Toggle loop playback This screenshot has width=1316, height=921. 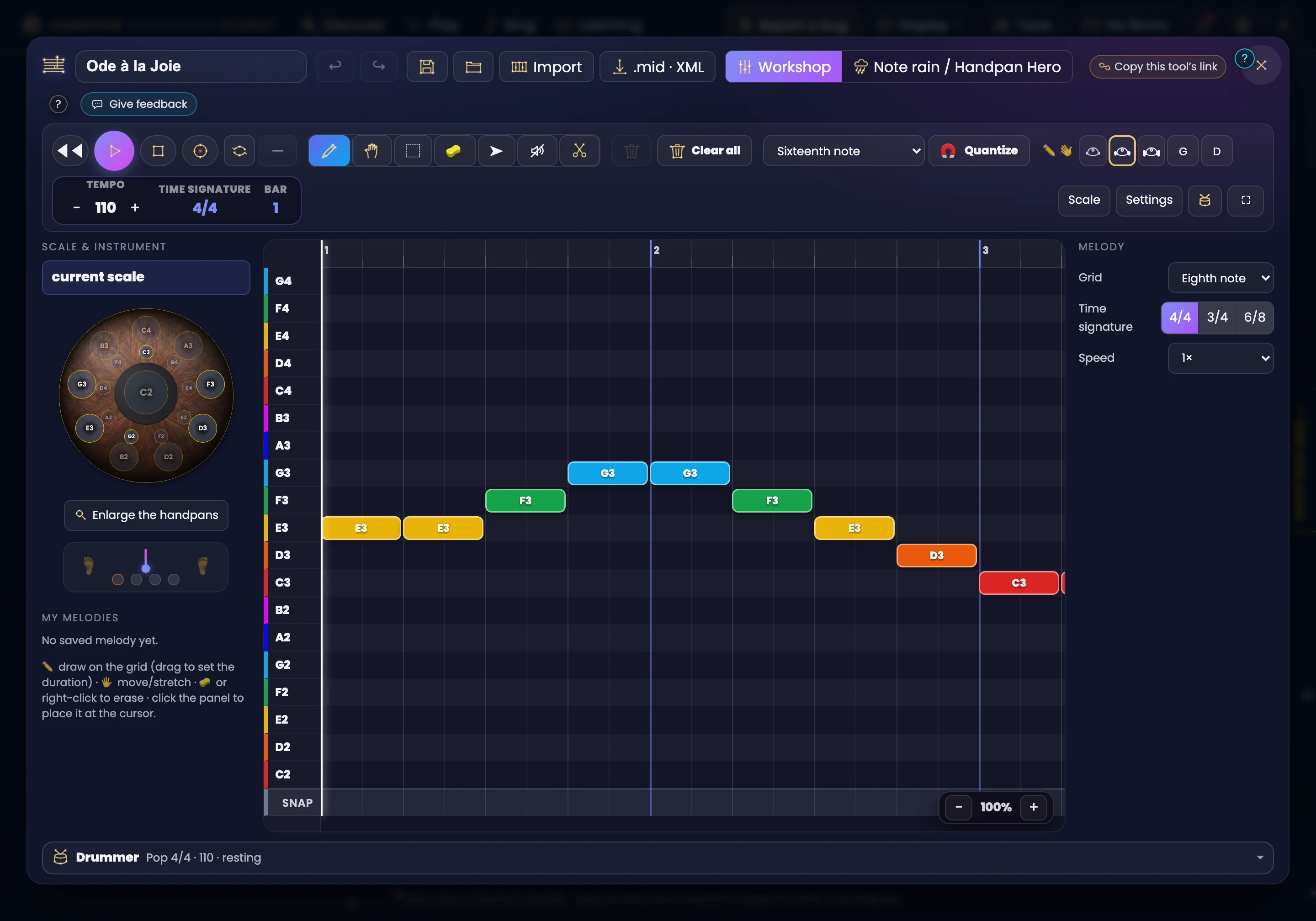tap(239, 151)
